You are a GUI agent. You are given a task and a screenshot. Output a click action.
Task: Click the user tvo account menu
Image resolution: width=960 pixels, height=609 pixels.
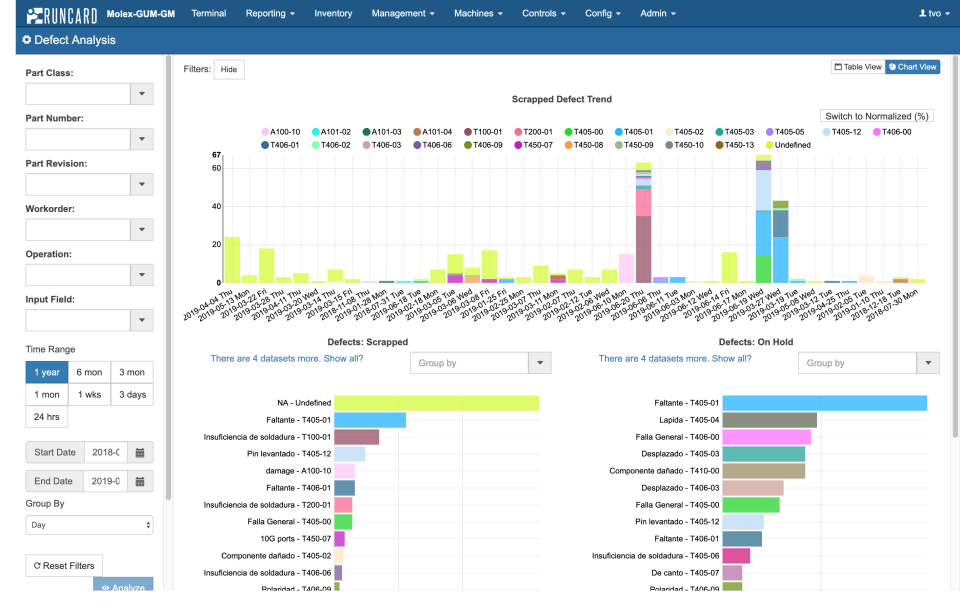934,13
